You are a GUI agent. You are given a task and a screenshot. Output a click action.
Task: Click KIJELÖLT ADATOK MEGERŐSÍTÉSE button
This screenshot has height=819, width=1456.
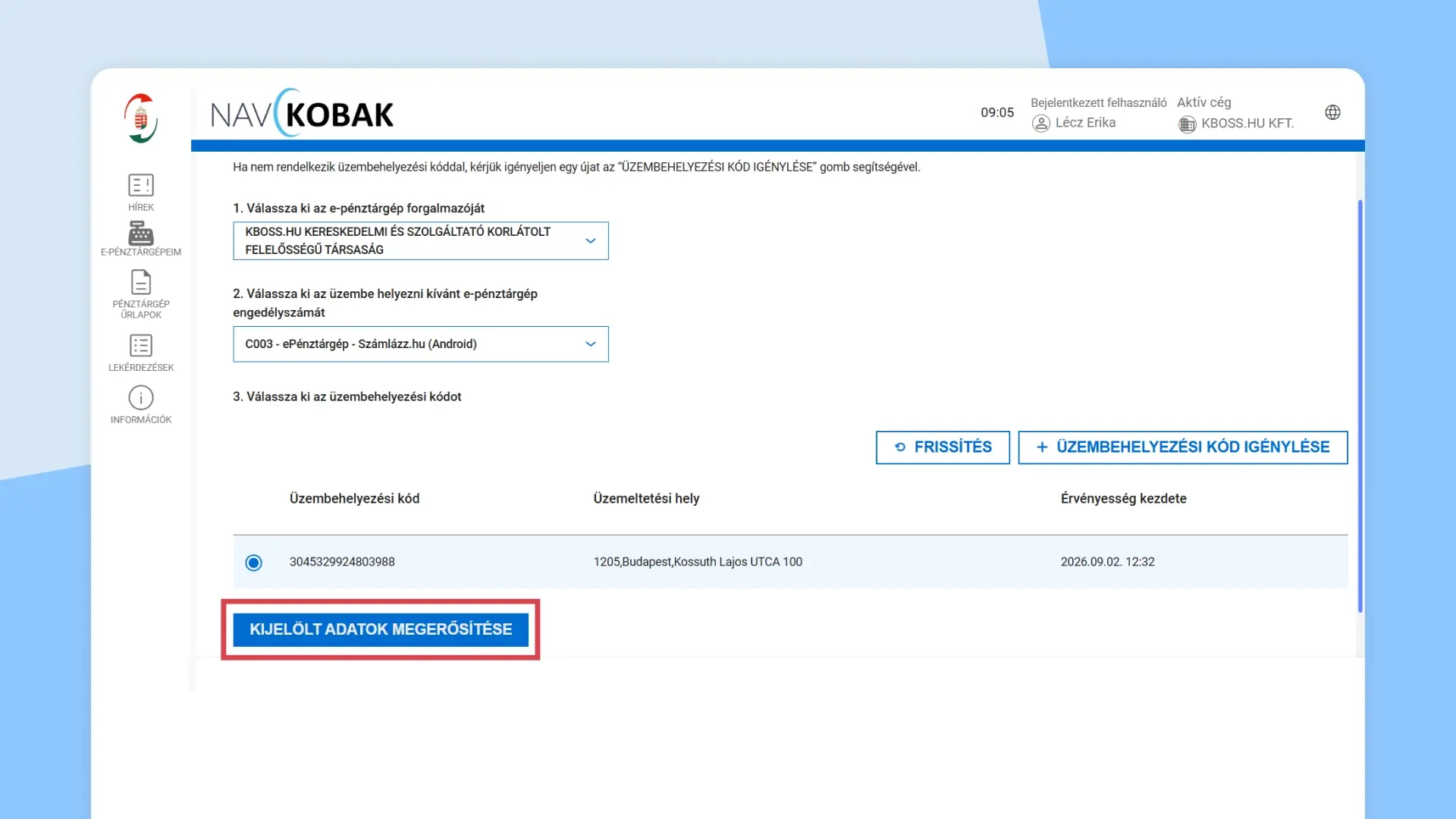coord(381,629)
